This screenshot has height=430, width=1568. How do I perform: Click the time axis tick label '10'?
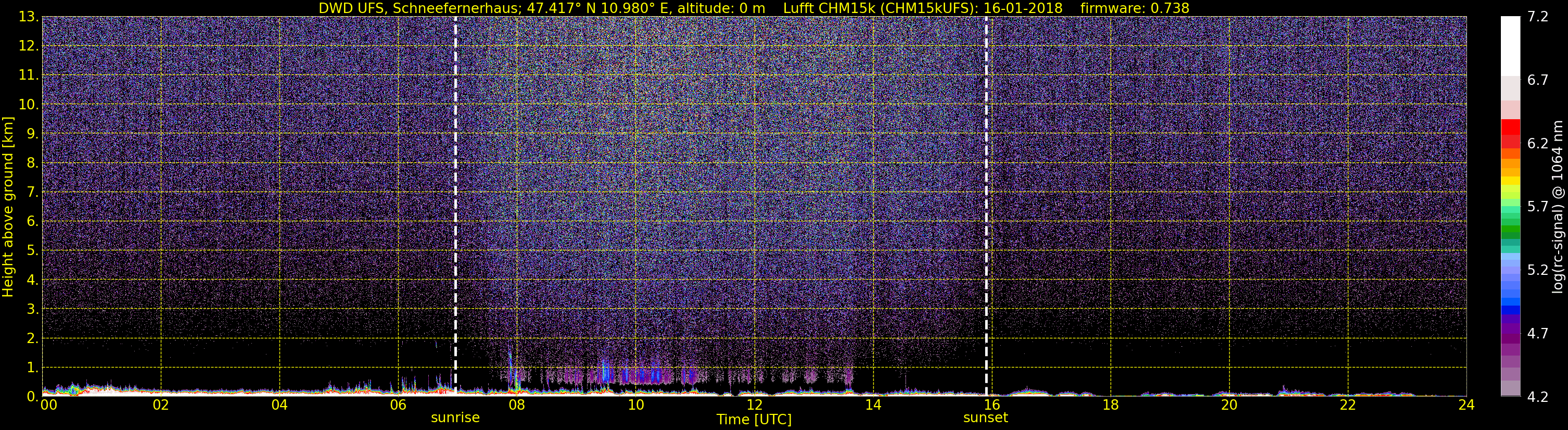pos(635,405)
